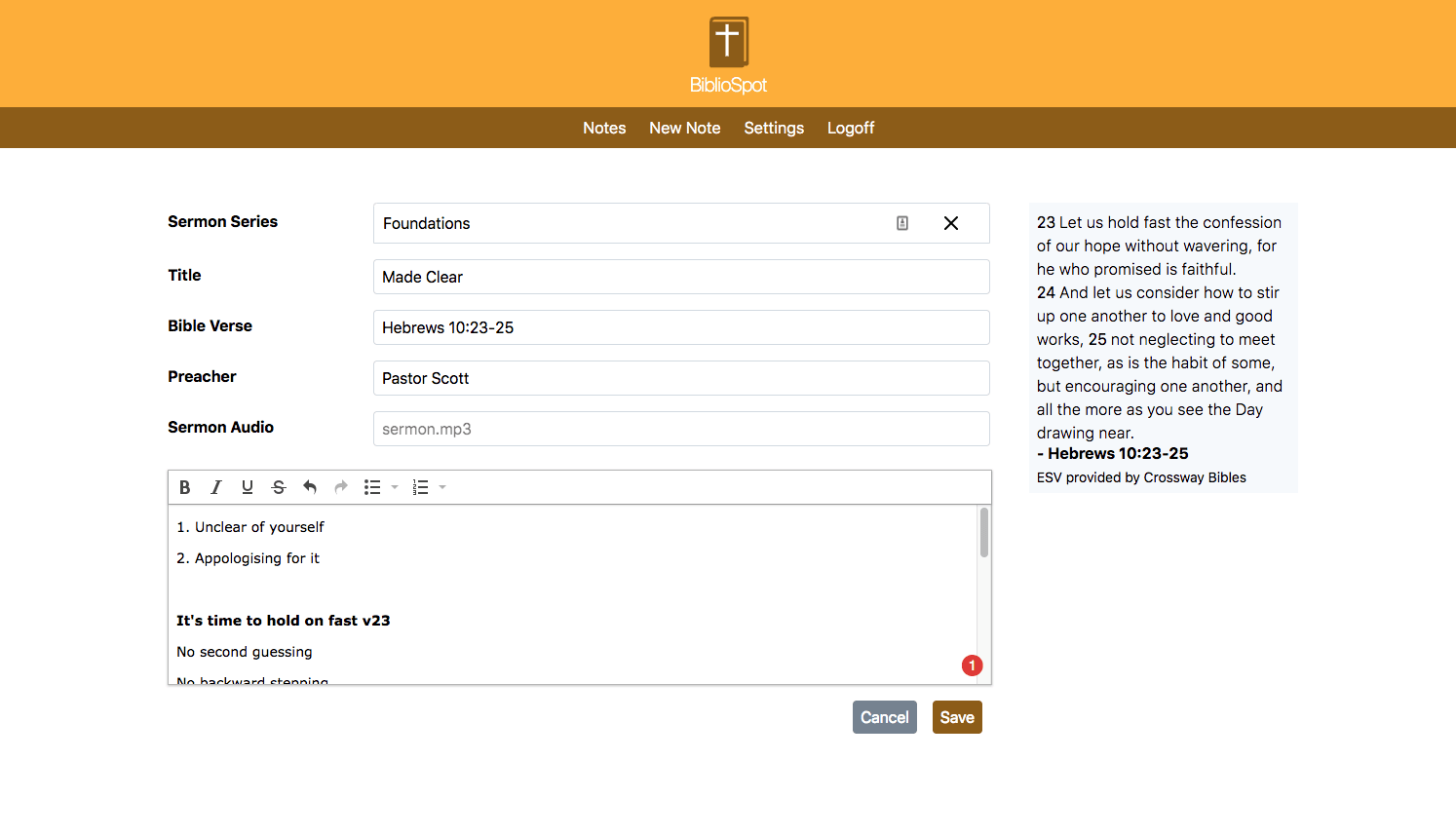Log off via Logoff link
The image size is (1456, 836).
(851, 128)
